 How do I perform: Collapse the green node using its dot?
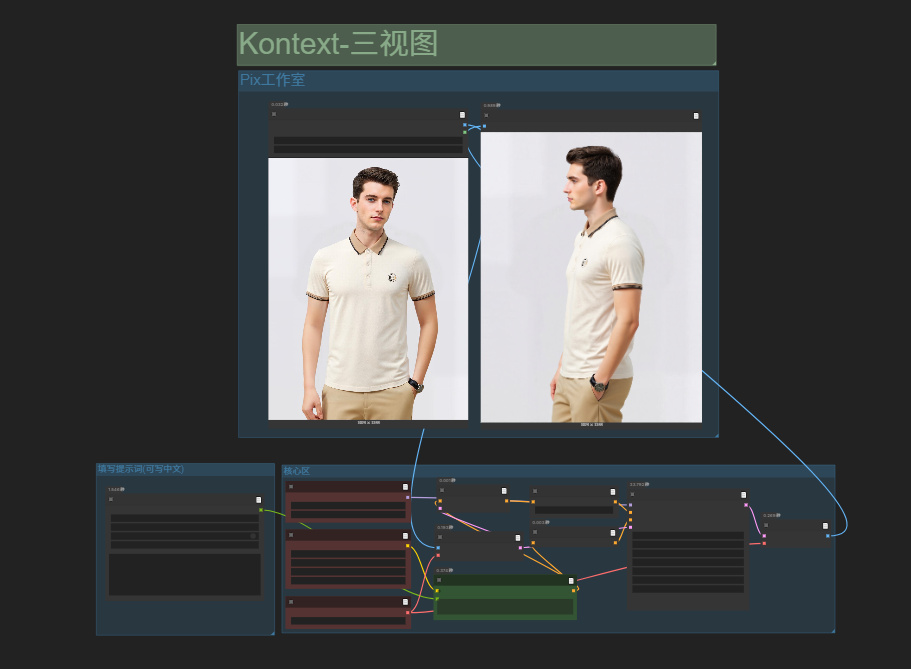439,580
